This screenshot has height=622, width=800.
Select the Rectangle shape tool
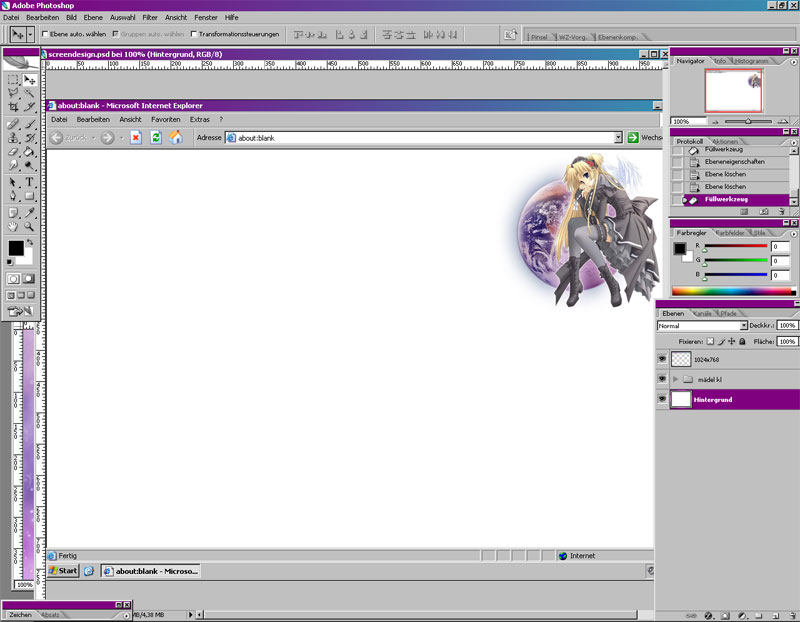(30, 196)
